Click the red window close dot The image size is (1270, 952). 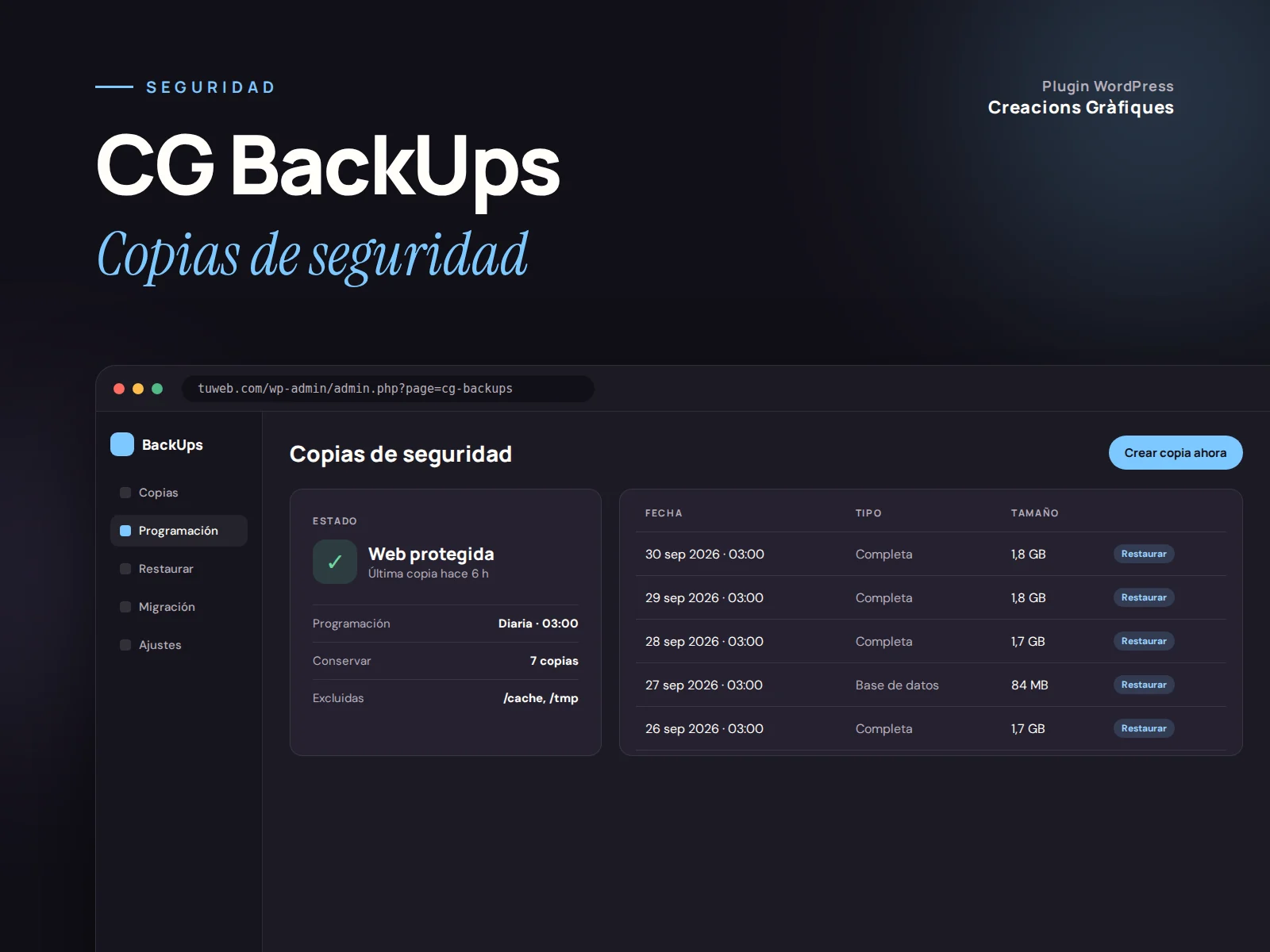(119, 389)
